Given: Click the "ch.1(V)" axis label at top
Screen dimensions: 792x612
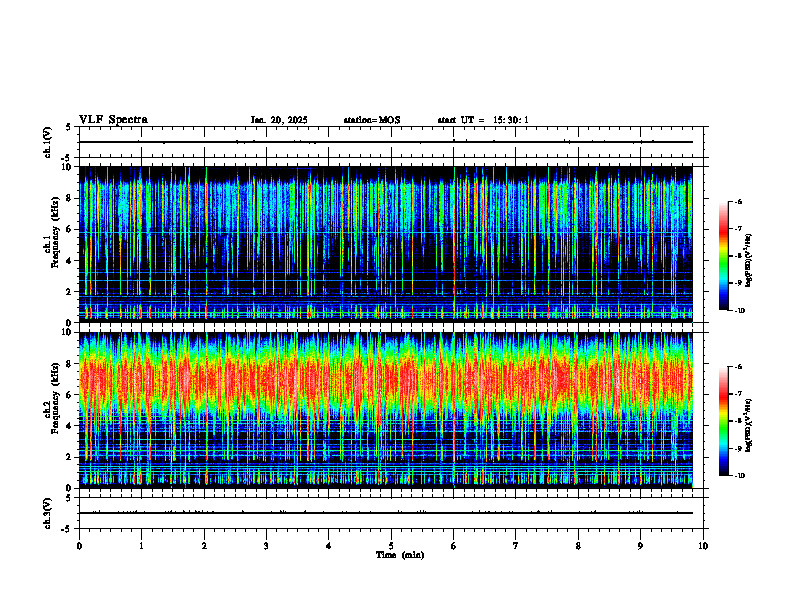Looking at the screenshot, I should [47, 142].
